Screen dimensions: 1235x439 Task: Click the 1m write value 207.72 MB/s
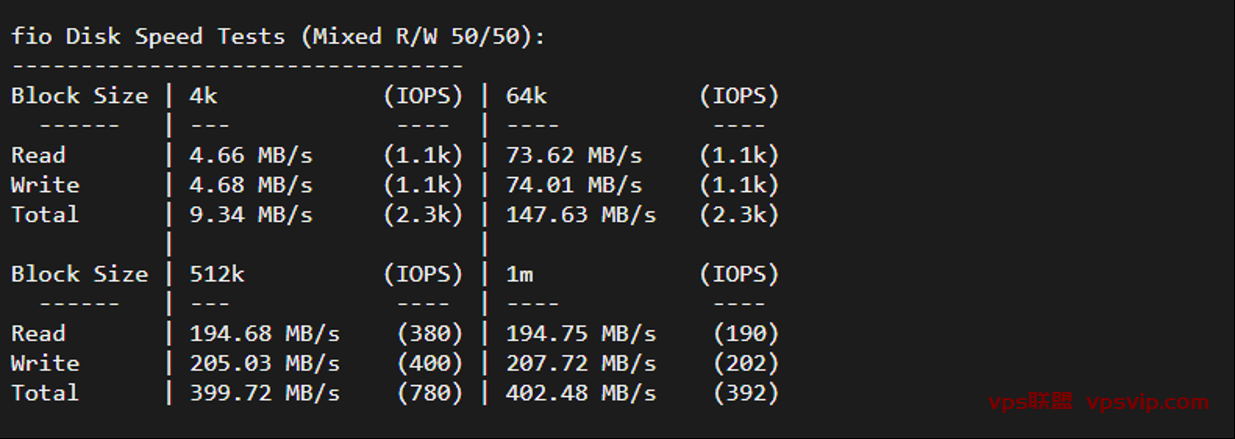[580, 363]
